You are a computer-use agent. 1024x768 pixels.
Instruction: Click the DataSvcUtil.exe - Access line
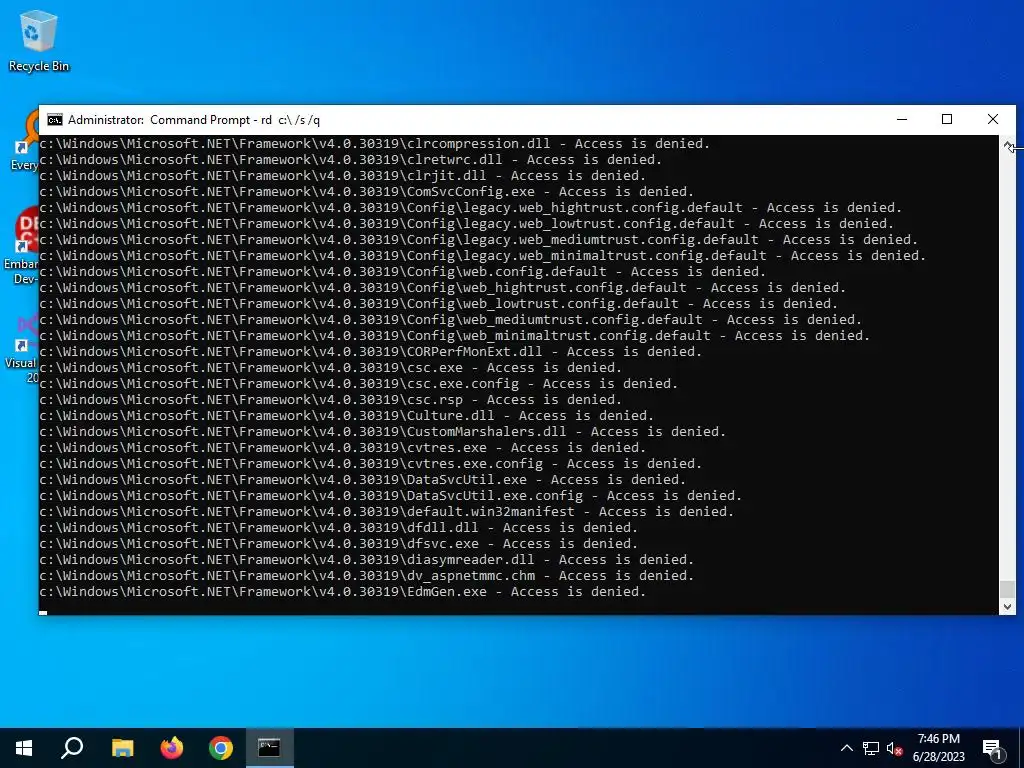click(x=363, y=479)
